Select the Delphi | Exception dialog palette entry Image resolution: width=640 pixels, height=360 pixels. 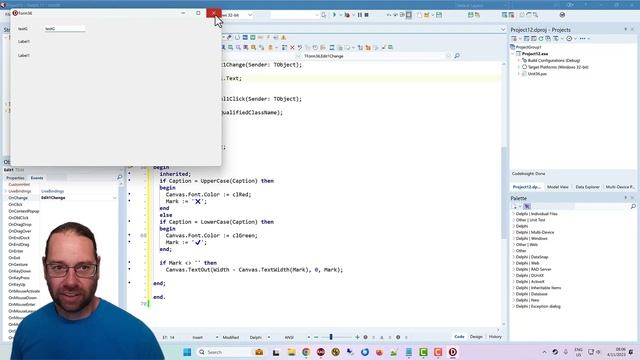[x=538, y=306]
